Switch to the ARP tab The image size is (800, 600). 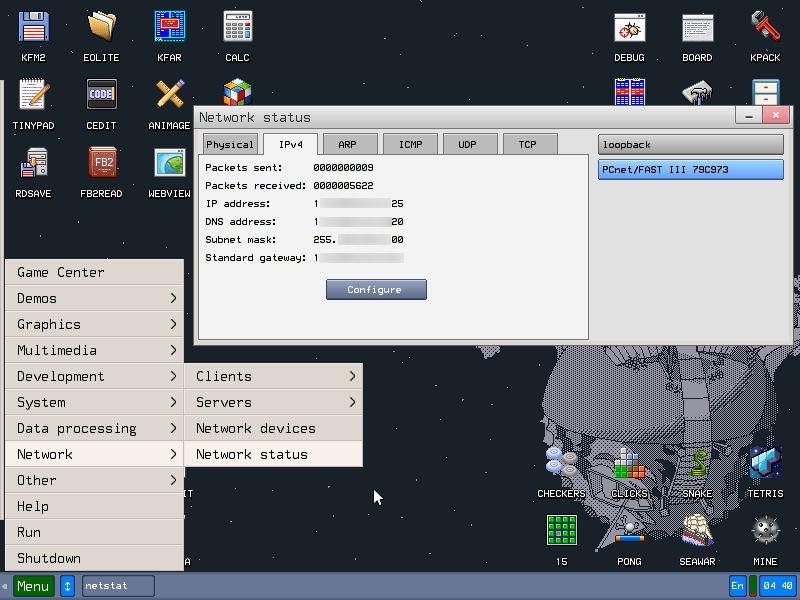[x=347, y=144]
